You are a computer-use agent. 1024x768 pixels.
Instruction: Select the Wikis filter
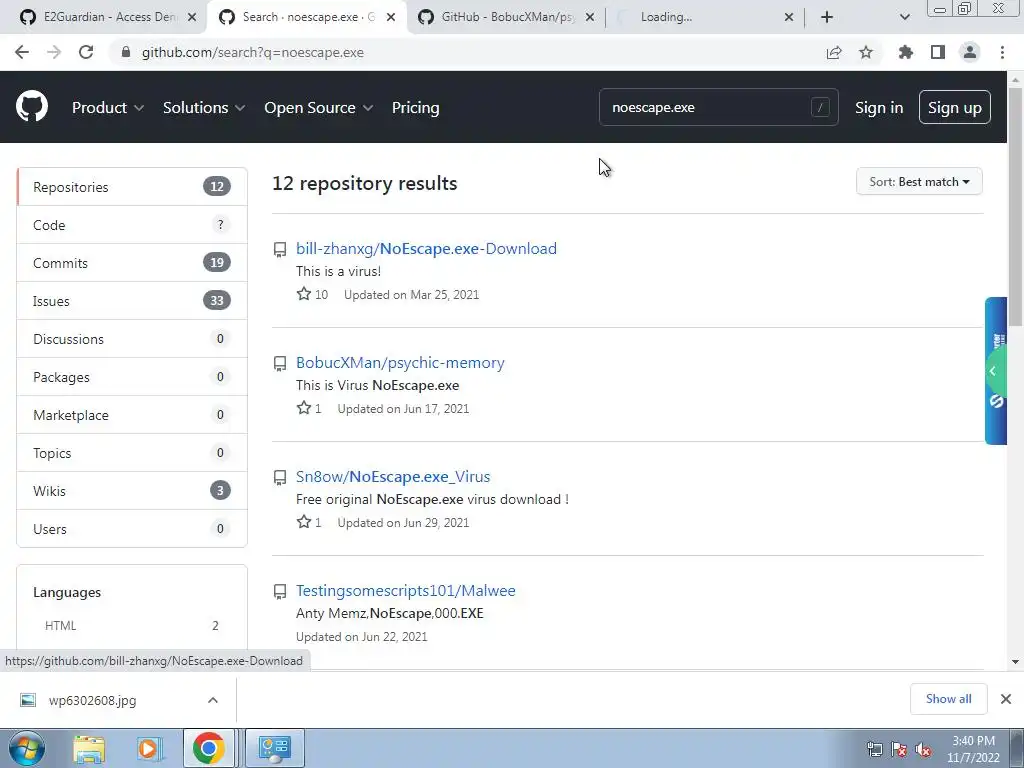132,490
